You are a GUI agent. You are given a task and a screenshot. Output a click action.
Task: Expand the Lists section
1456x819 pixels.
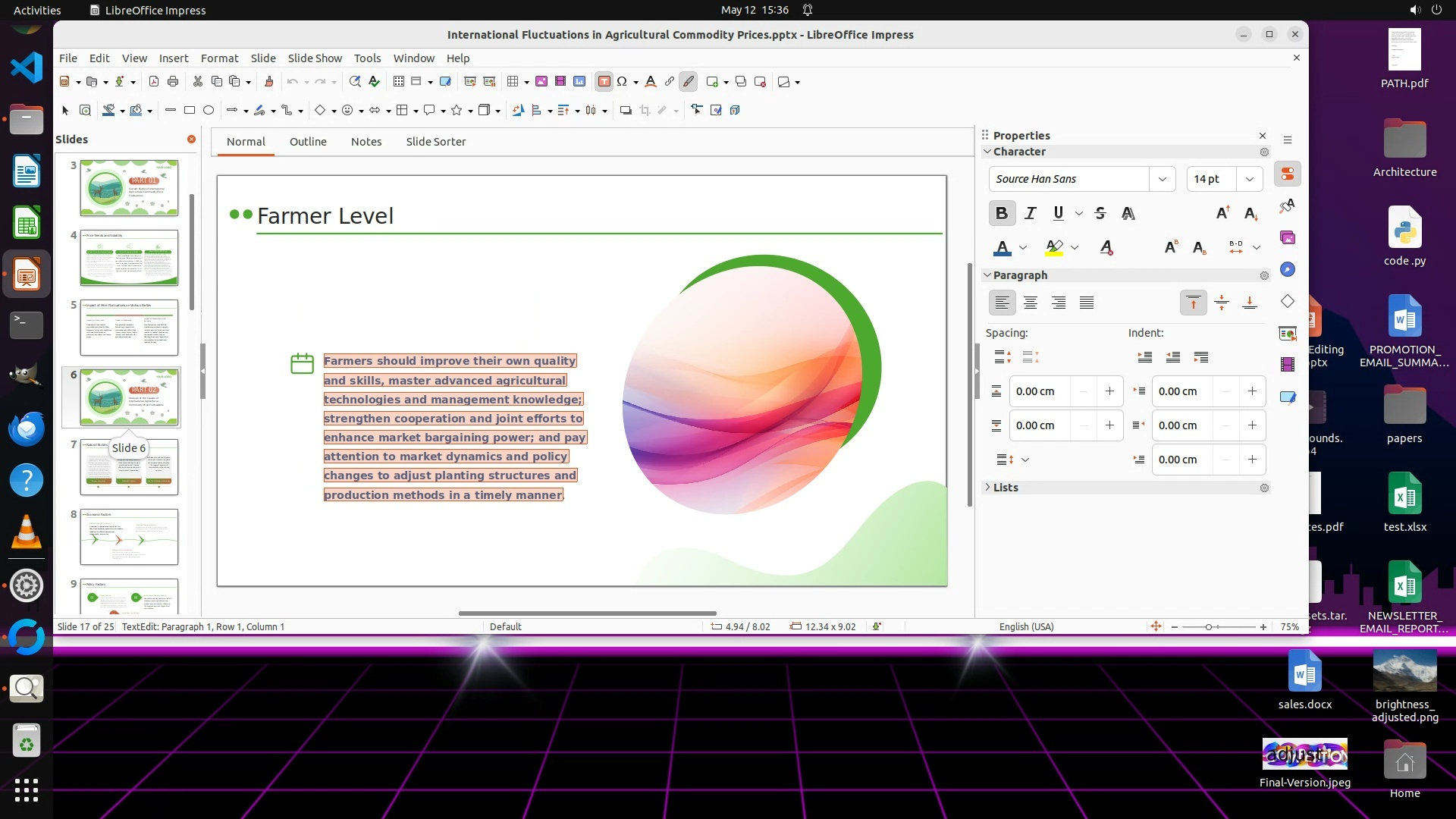[x=1006, y=488]
